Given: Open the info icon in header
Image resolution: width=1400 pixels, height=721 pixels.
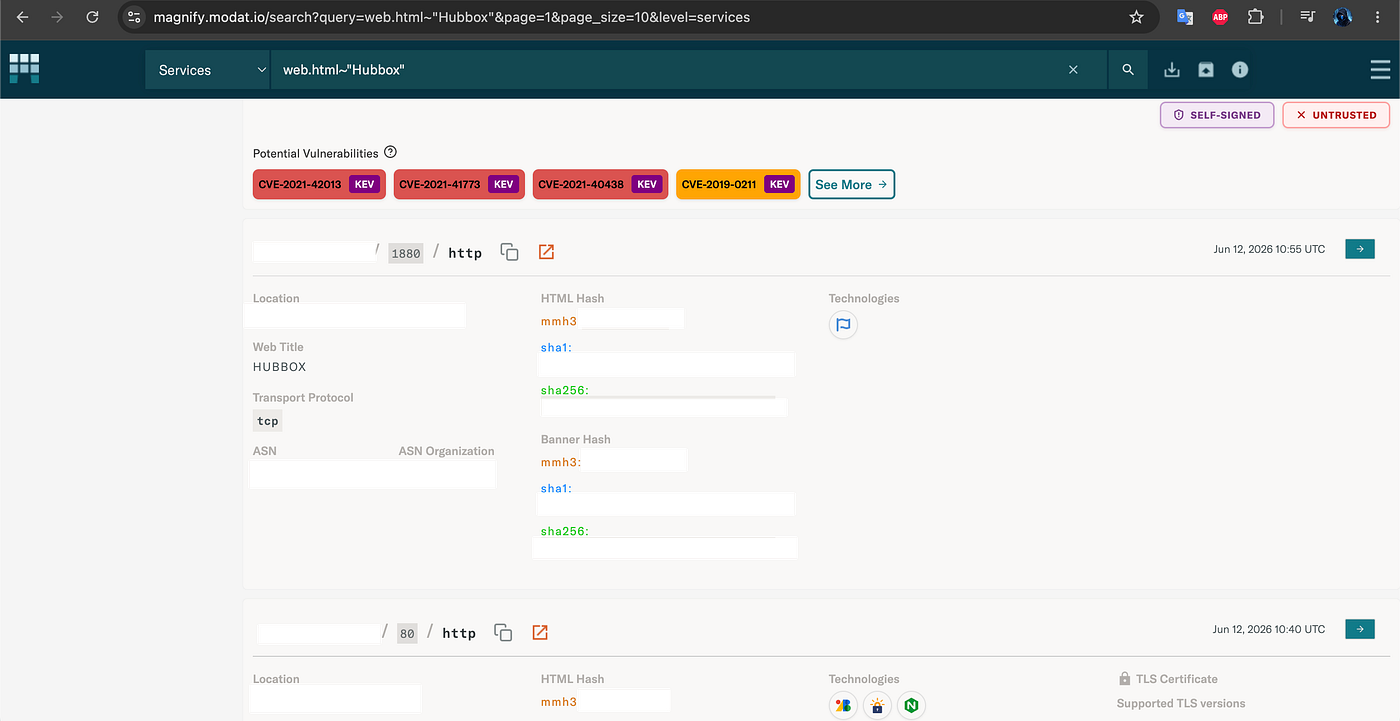Looking at the screenshot, I should pos(1240,70).
